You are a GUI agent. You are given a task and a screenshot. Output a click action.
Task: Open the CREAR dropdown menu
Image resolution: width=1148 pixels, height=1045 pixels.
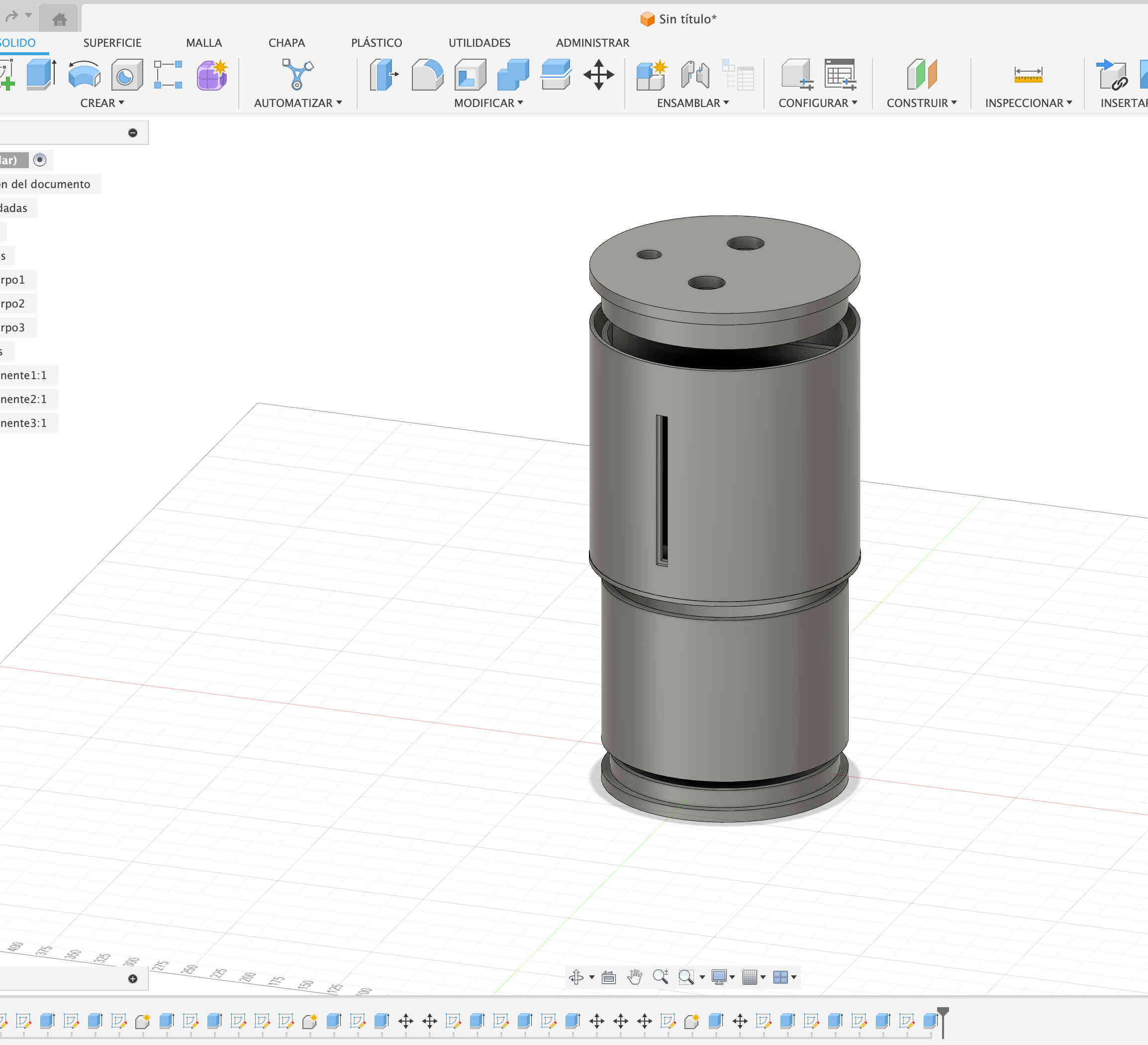[102, 103]
